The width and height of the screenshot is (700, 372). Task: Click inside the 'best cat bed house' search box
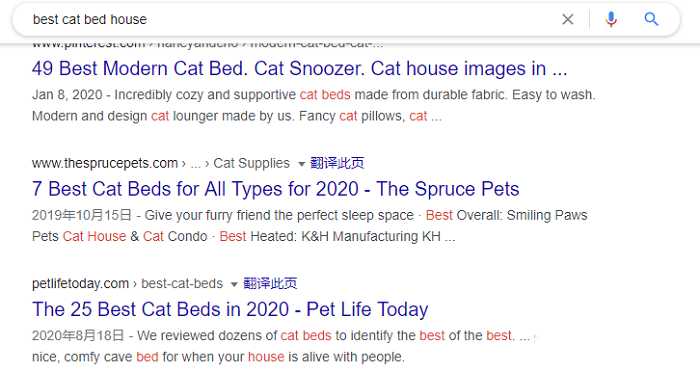point(286,19)
